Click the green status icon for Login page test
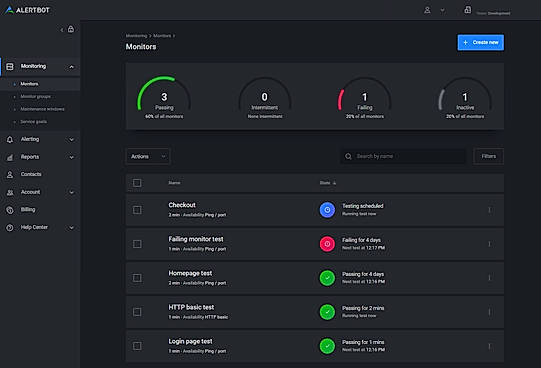Viewport: 541px width, 368px height. click(327, 346)
